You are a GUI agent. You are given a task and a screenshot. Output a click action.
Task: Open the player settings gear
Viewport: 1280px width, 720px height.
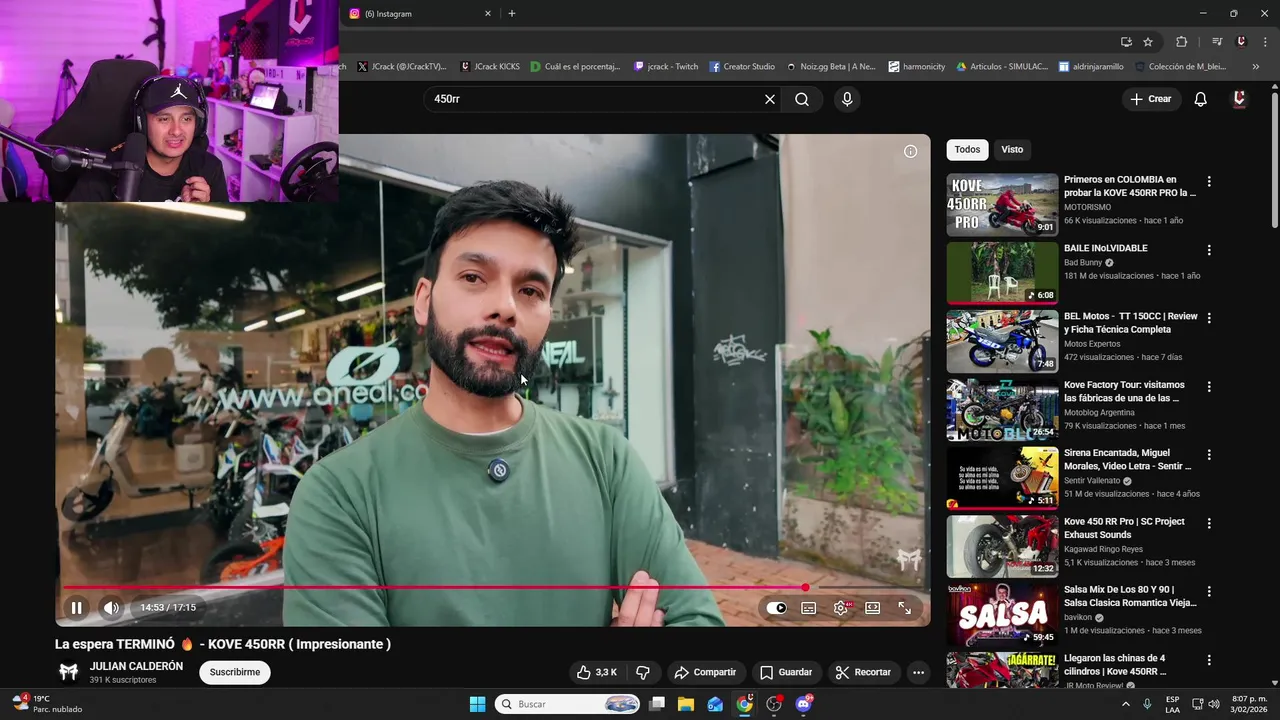click(x=841, y=607)
